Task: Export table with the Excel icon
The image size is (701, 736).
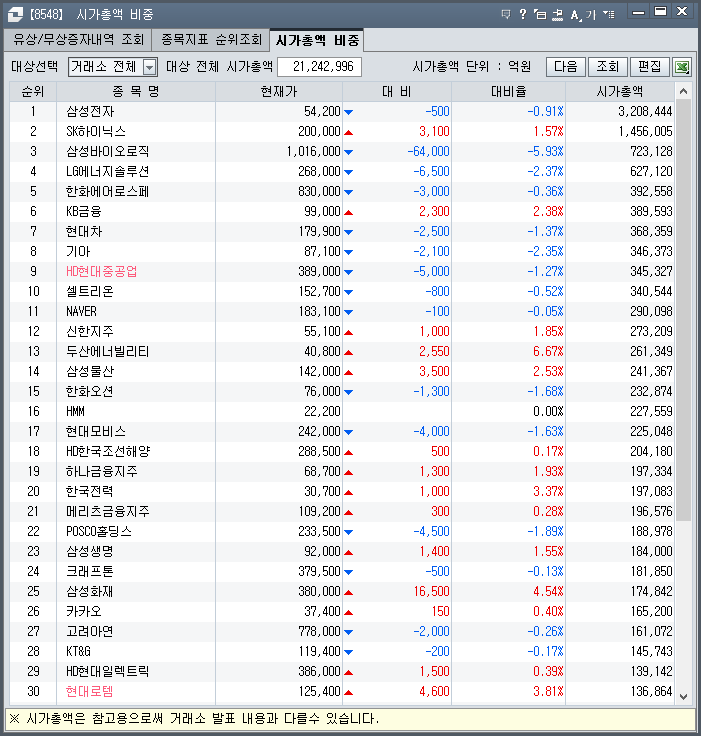Action: click(x=682, y=67)
